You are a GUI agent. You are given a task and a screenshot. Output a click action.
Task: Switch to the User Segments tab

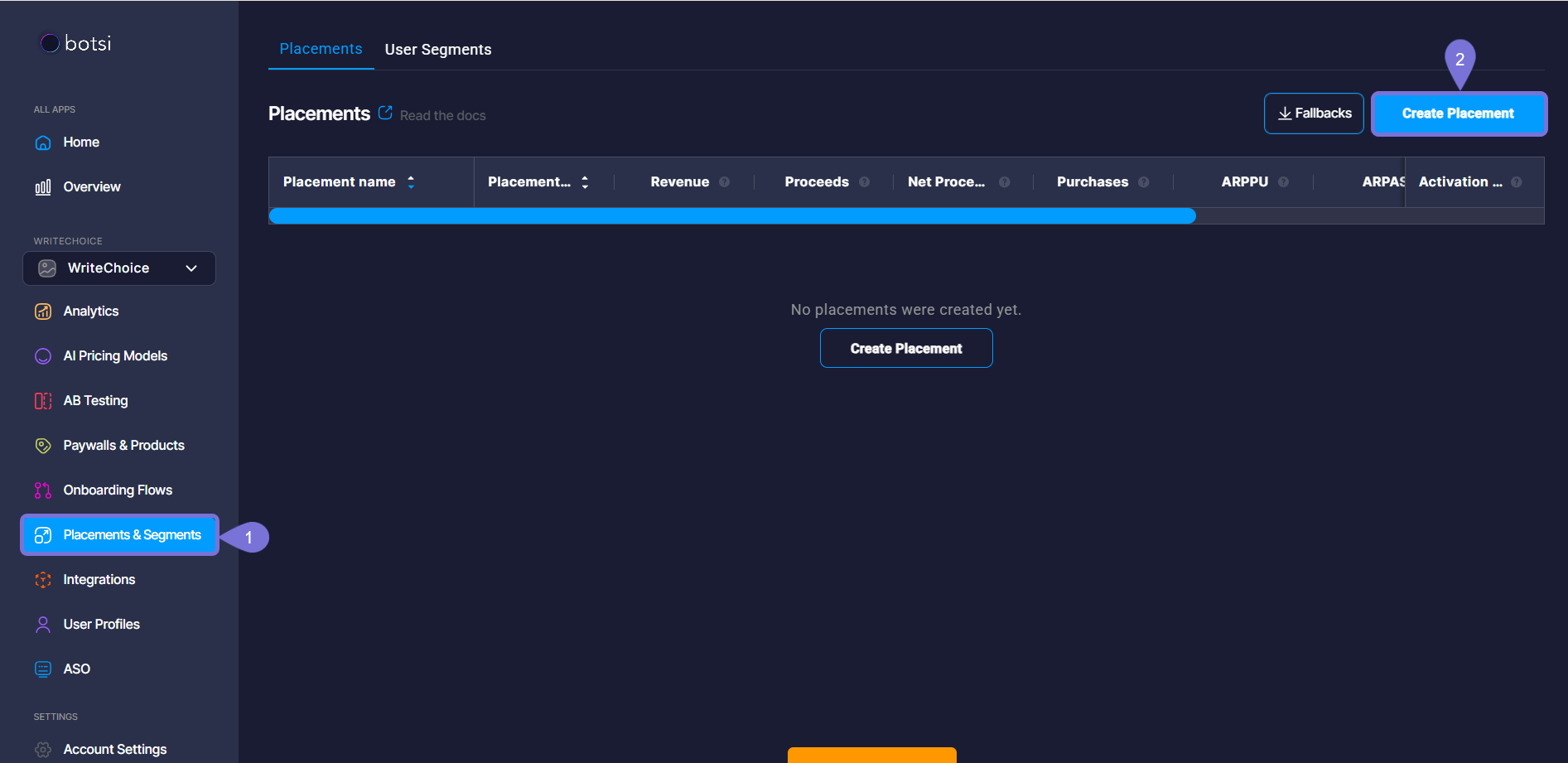point(437,50)
